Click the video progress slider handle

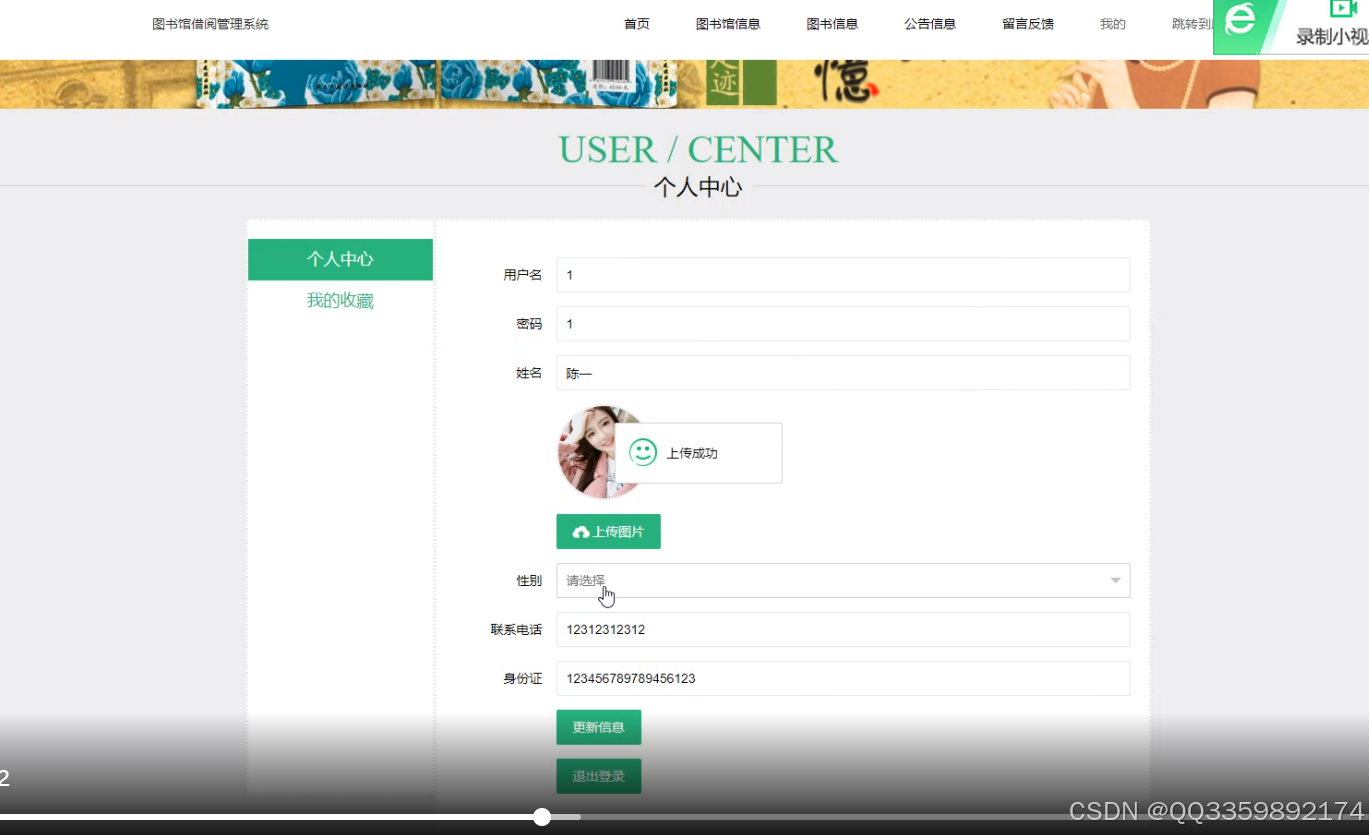coord(542,817)
